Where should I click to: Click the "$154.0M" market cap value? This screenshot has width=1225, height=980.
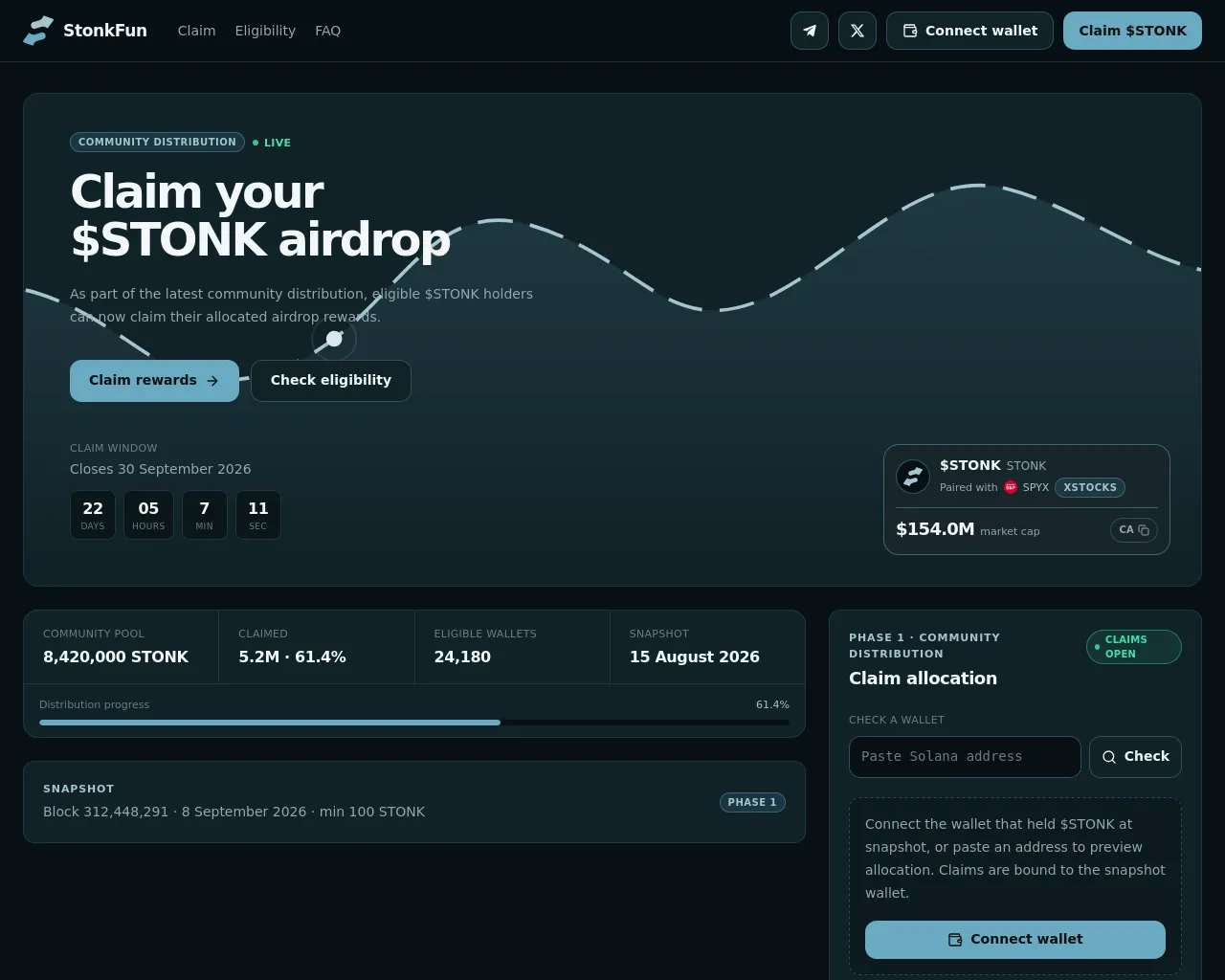[x=935, y=529]
